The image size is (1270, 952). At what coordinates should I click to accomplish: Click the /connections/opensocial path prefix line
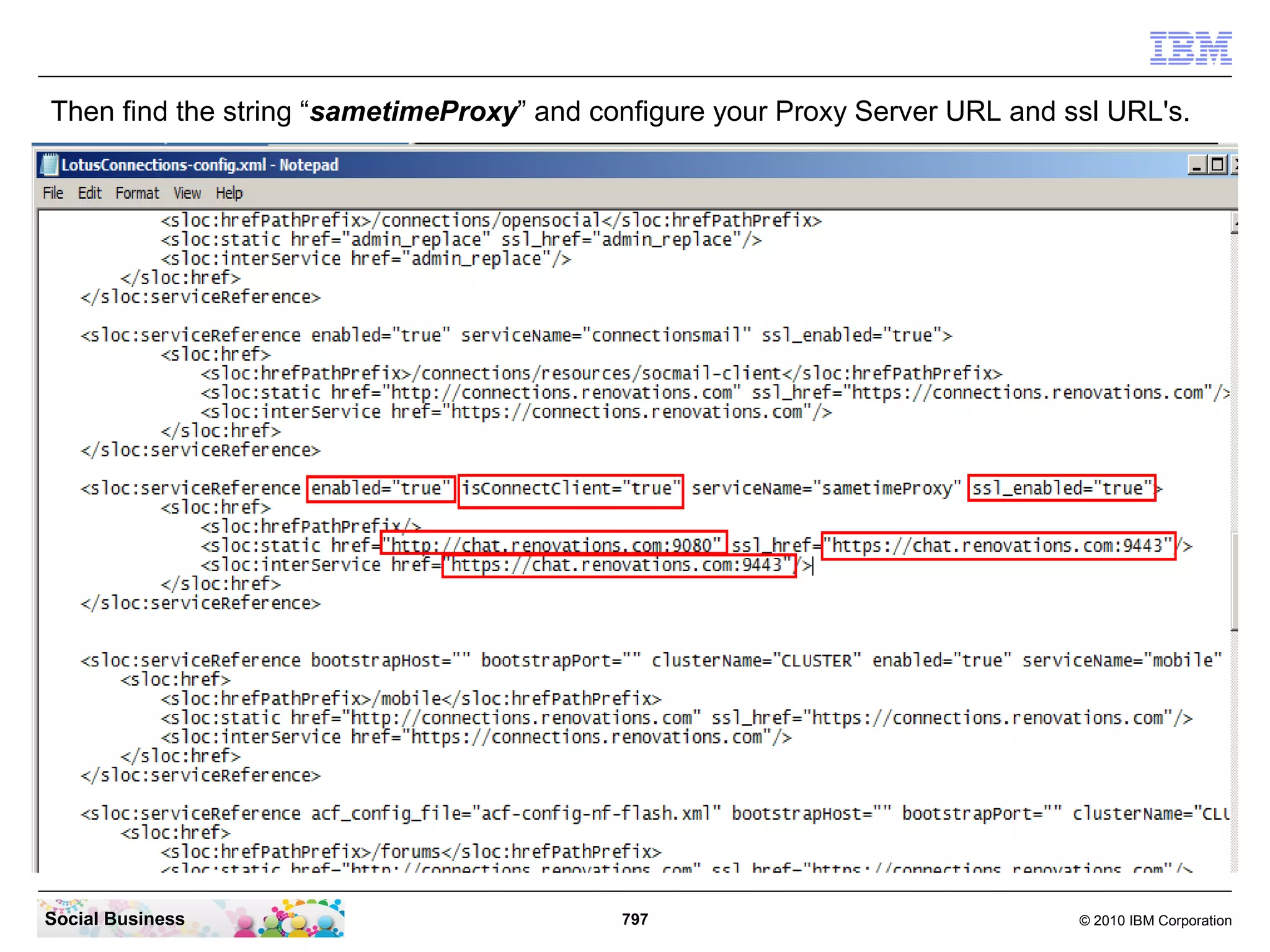click(491, 221)
